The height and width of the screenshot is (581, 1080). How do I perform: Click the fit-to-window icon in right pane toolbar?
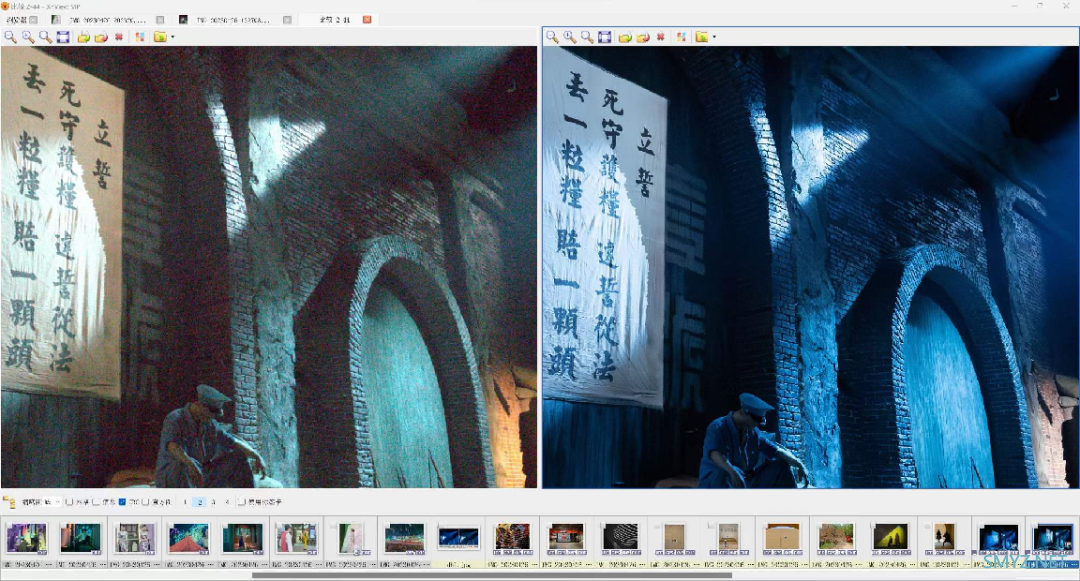coord(605,37)
